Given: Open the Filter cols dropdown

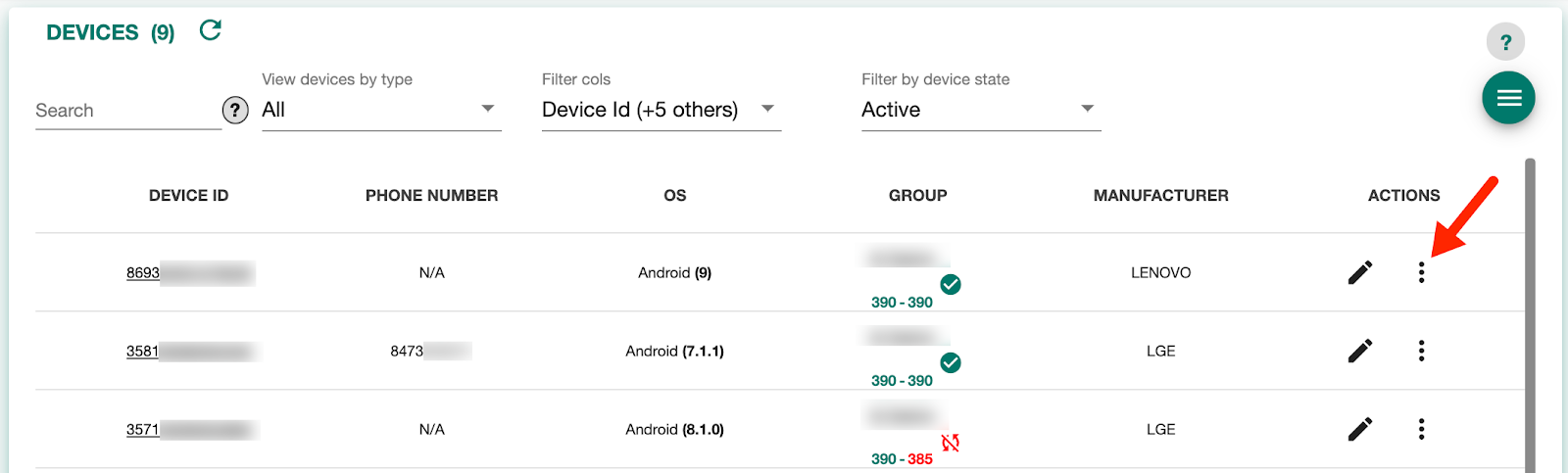Looking at the screenshot, I should point(661,110).
